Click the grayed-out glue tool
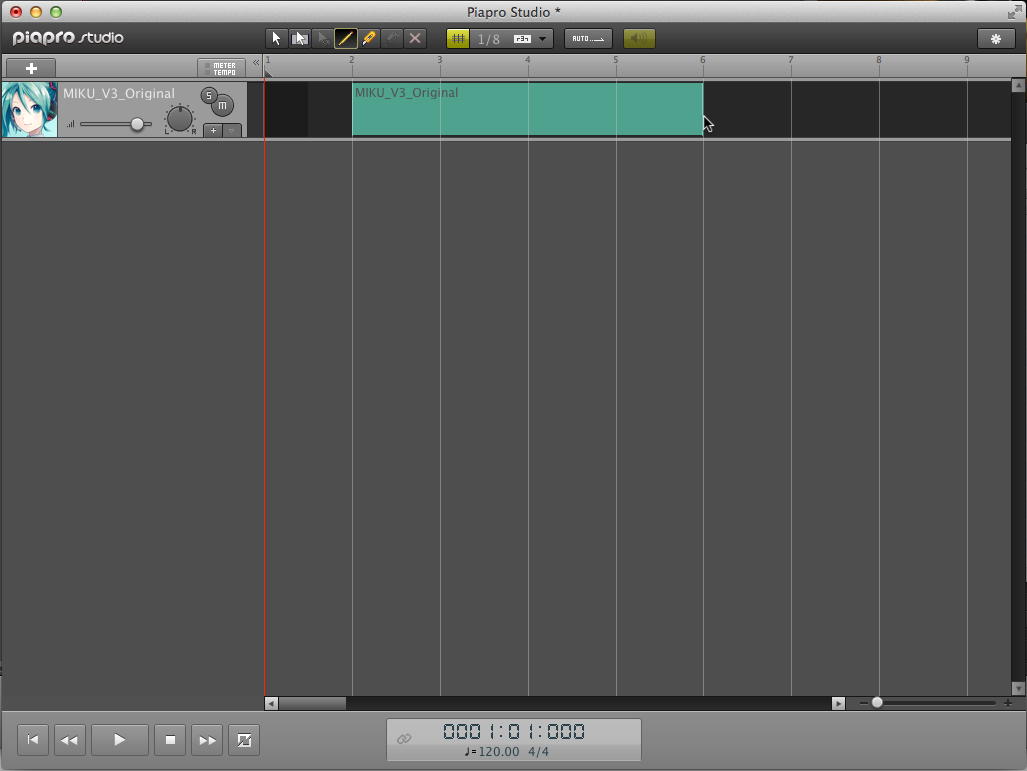 pos(392,39)
